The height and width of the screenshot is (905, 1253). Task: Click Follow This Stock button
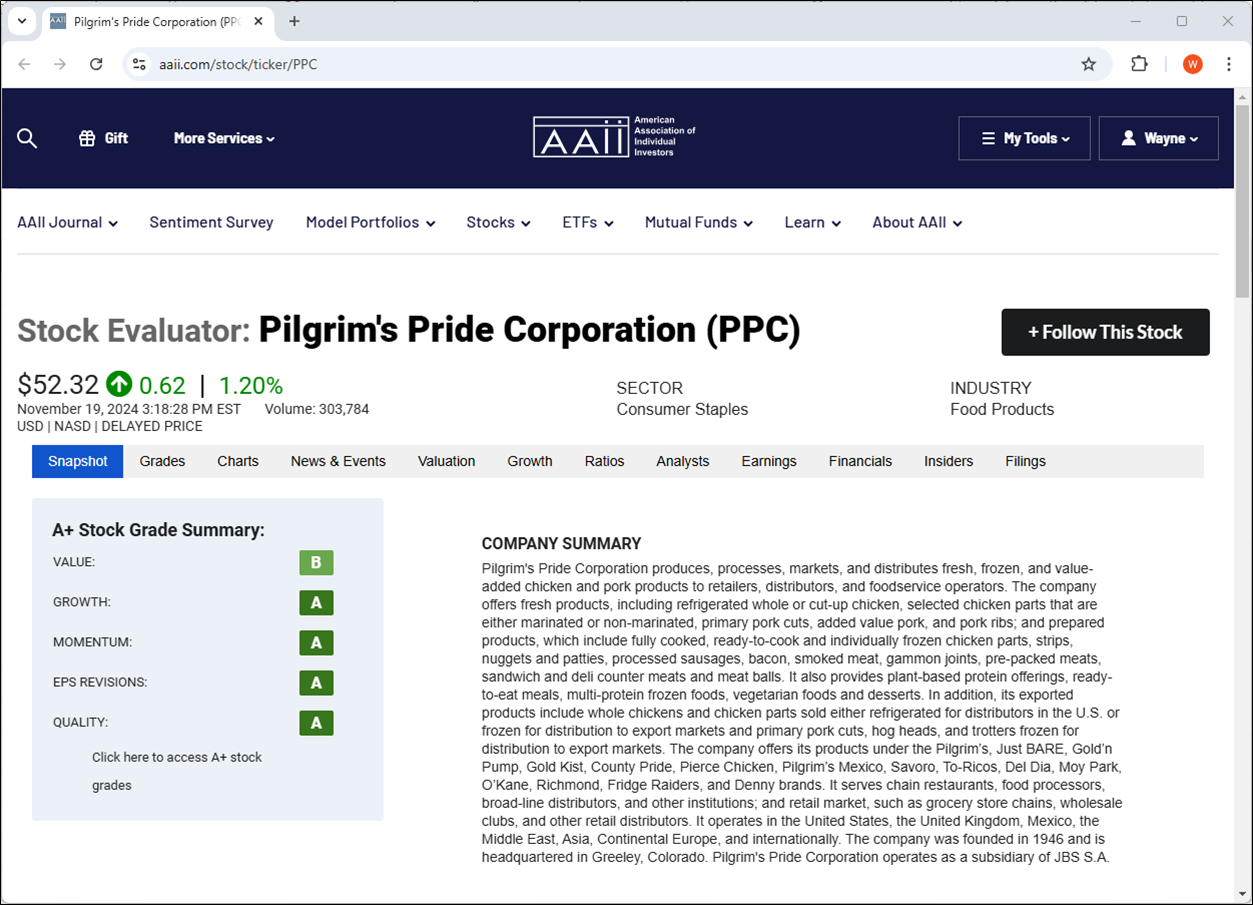[x=1105, y=332]
